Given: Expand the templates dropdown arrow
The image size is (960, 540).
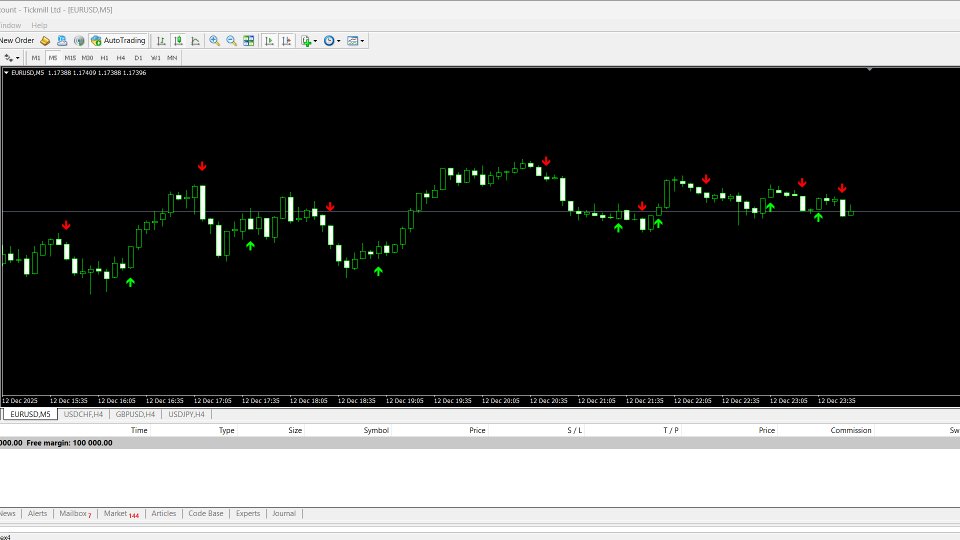Looking at the screenshot, I should (362, 41).
